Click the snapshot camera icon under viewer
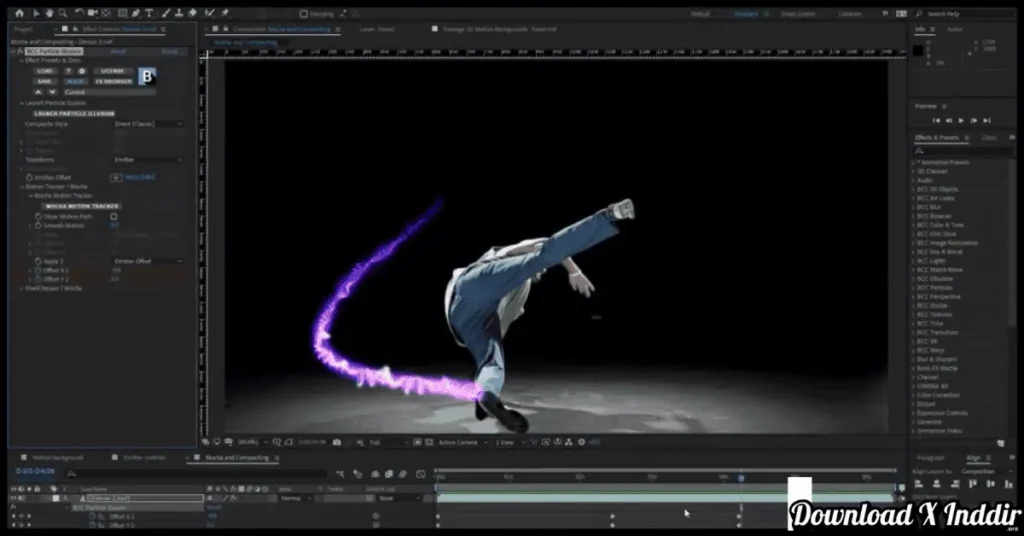This screenshot has width=1024, height=536. click(337, 442)
